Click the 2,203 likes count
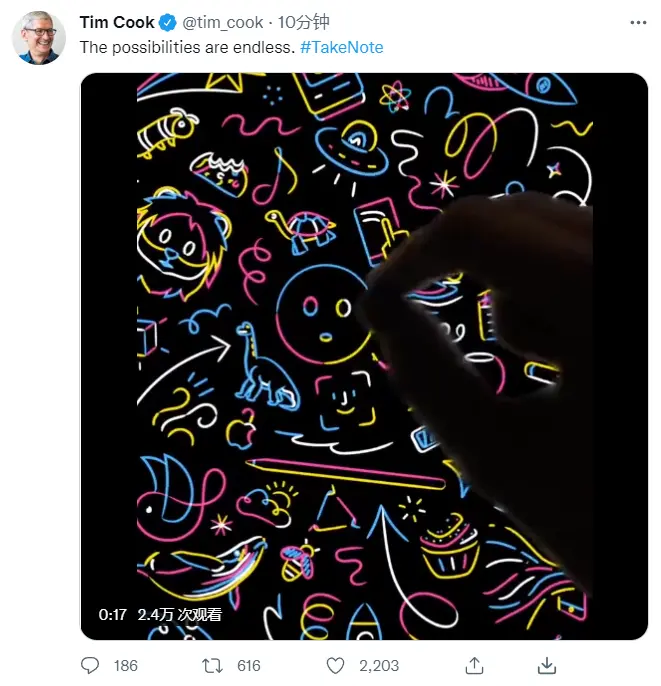 (x=379, y=666)
